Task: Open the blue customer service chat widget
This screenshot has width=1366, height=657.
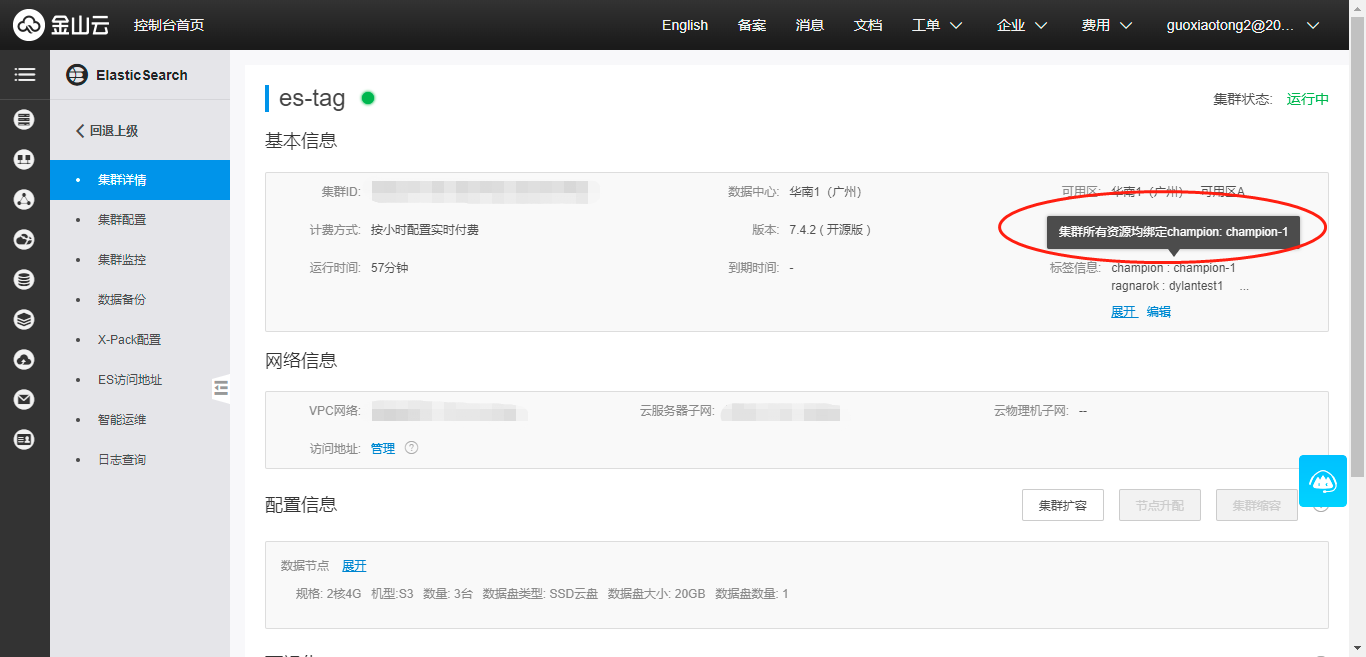Action: 1323,481
